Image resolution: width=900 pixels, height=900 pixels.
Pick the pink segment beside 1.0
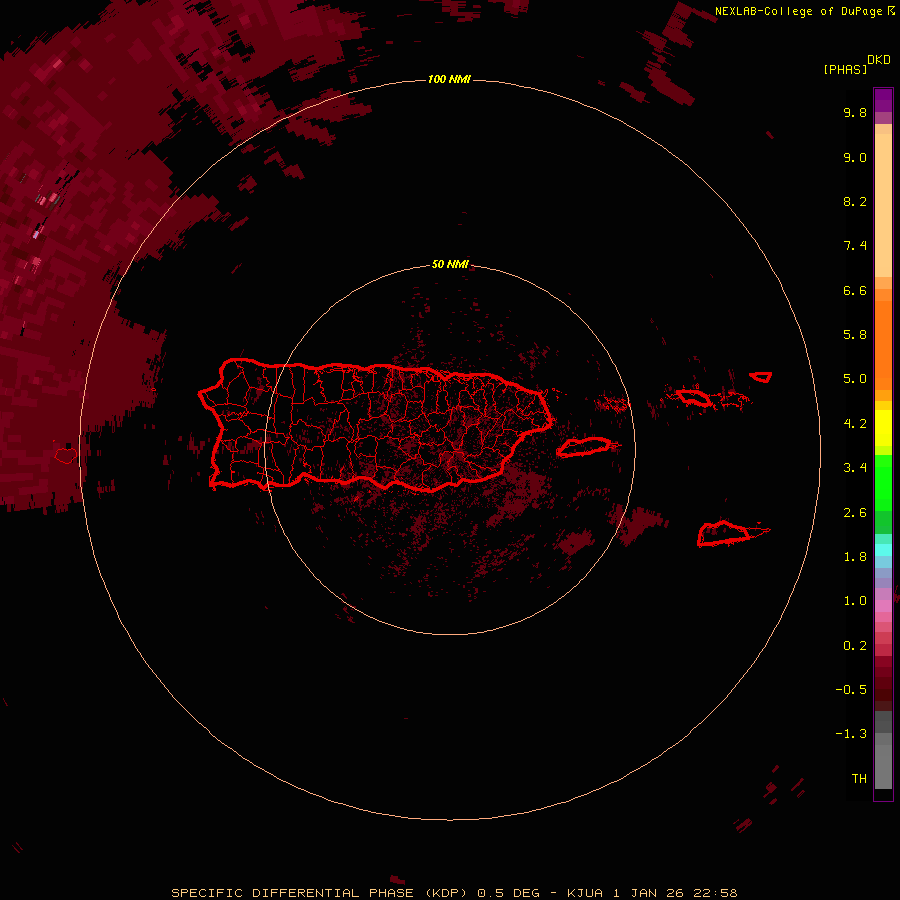point(883,606)
